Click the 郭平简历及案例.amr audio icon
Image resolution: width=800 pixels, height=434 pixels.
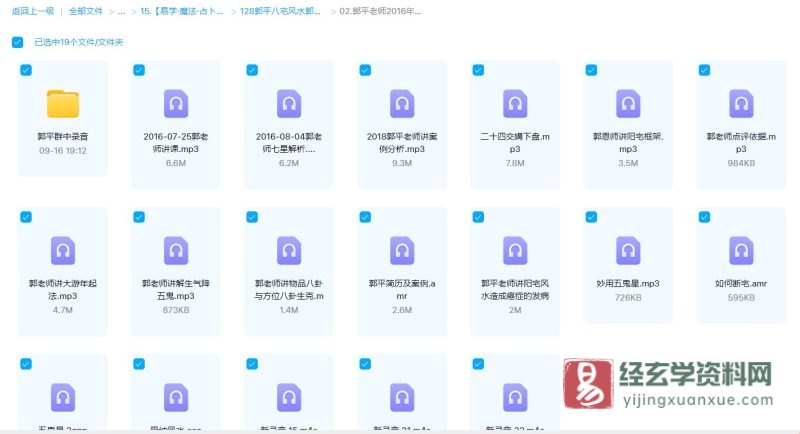(402, 250)
